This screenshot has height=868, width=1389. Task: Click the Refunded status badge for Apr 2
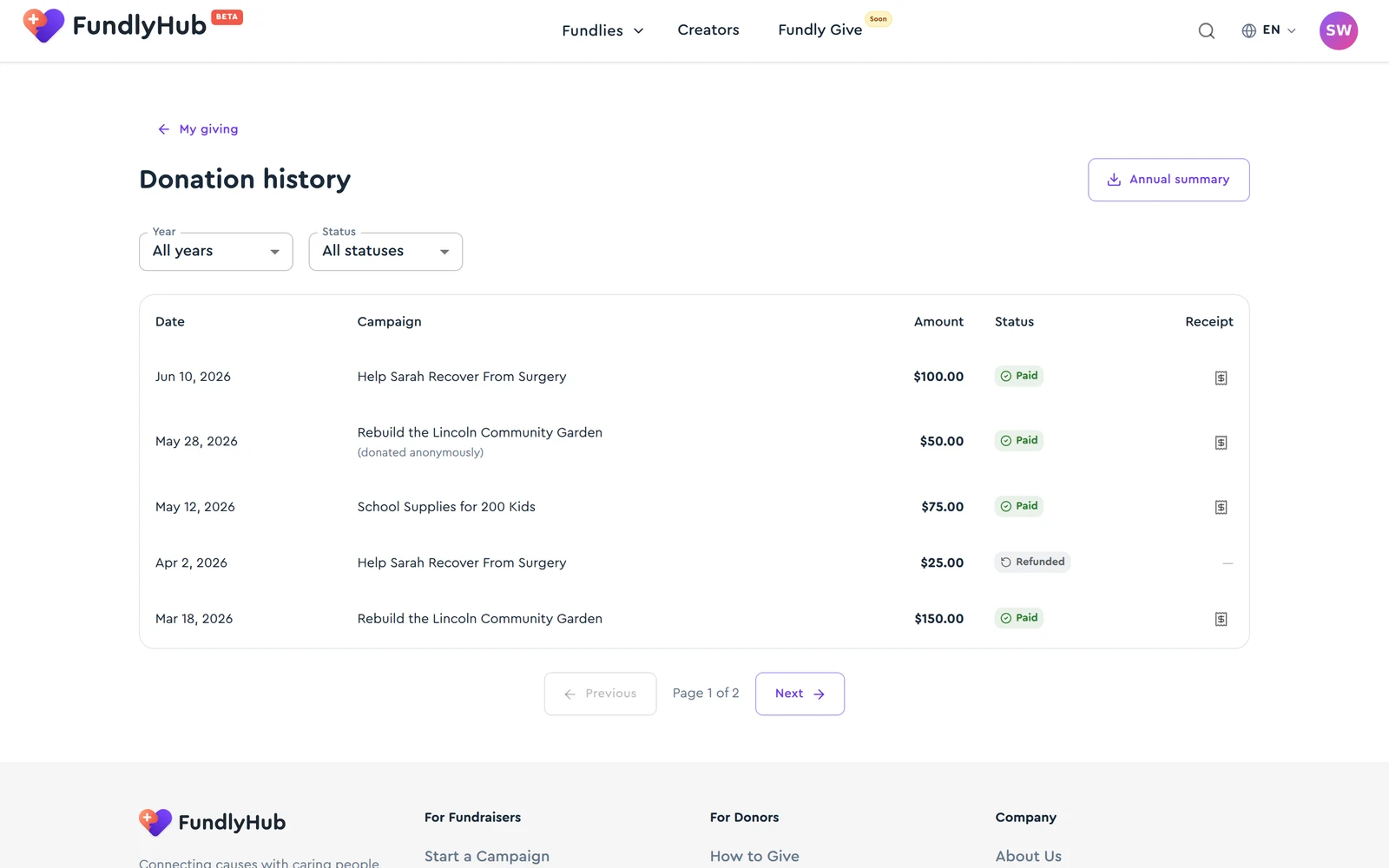[1032, 562]
